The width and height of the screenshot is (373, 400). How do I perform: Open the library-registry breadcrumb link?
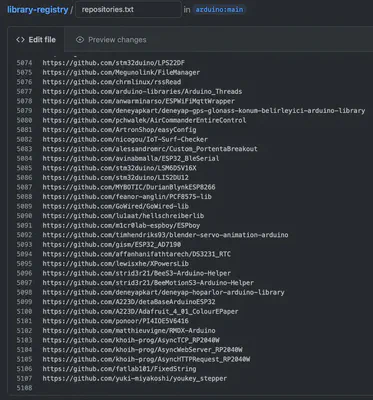[x=37, y=9]
